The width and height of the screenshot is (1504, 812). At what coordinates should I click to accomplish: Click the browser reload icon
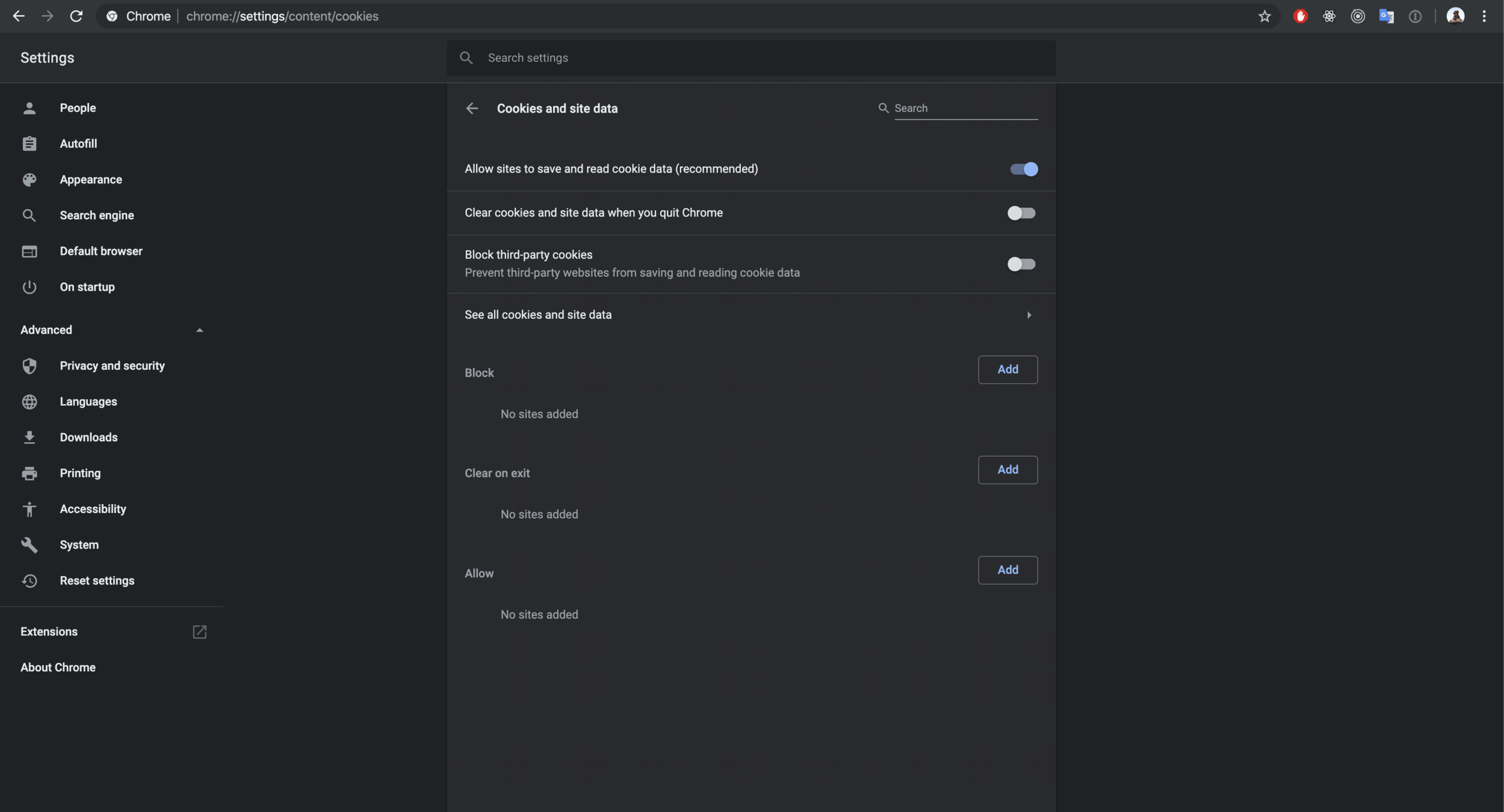tap(76, 16)
